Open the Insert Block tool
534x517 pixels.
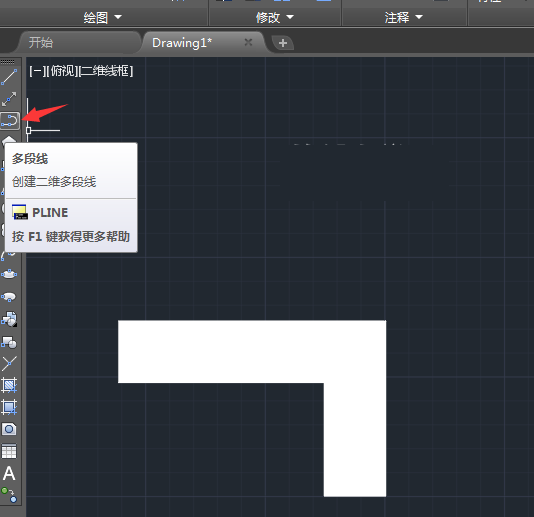[9, 319]
